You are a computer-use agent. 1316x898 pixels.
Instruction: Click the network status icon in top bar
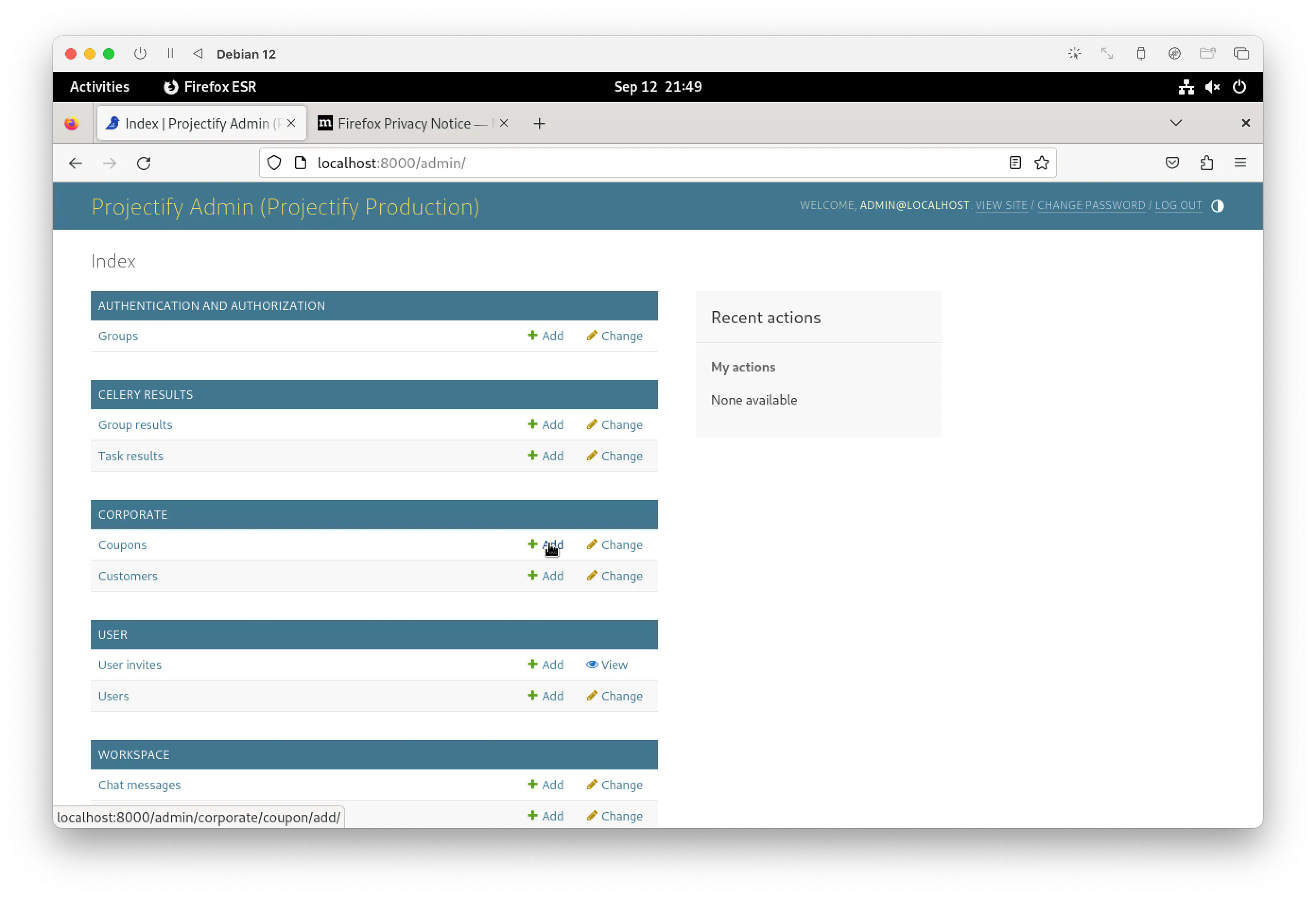coord(1186,86)
